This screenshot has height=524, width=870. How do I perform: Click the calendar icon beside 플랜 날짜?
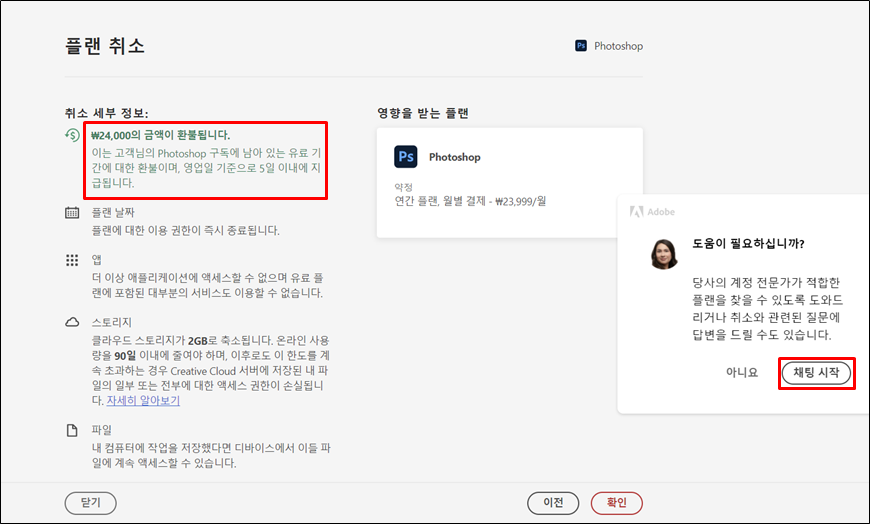coord(72,213)
